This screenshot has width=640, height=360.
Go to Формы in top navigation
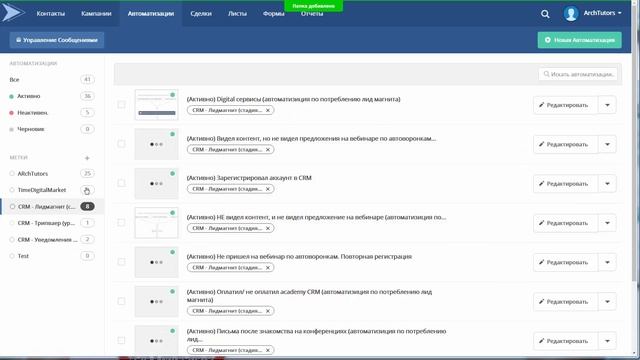coord(273,14)
